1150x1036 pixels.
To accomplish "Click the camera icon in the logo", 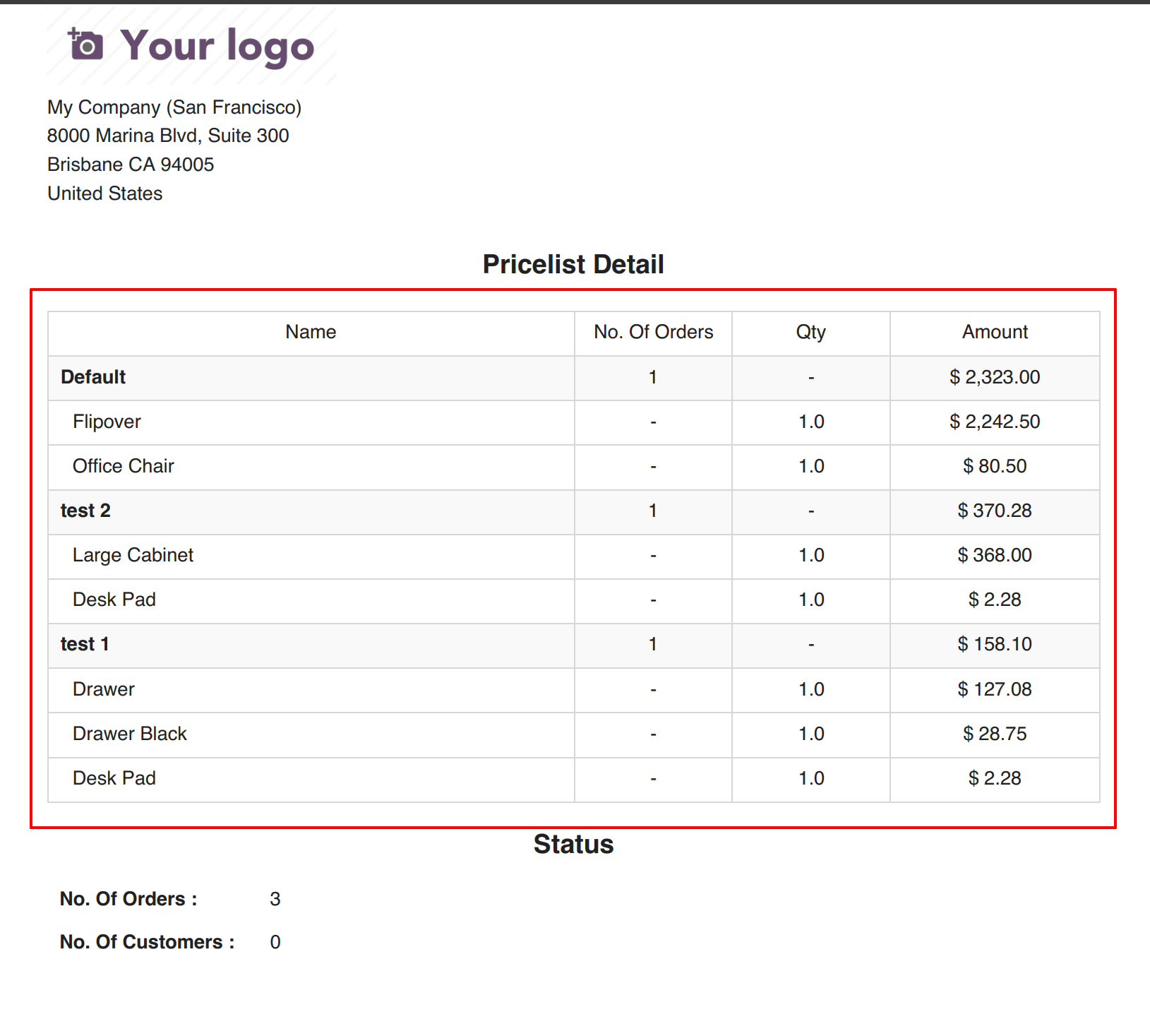I will 85,44.
